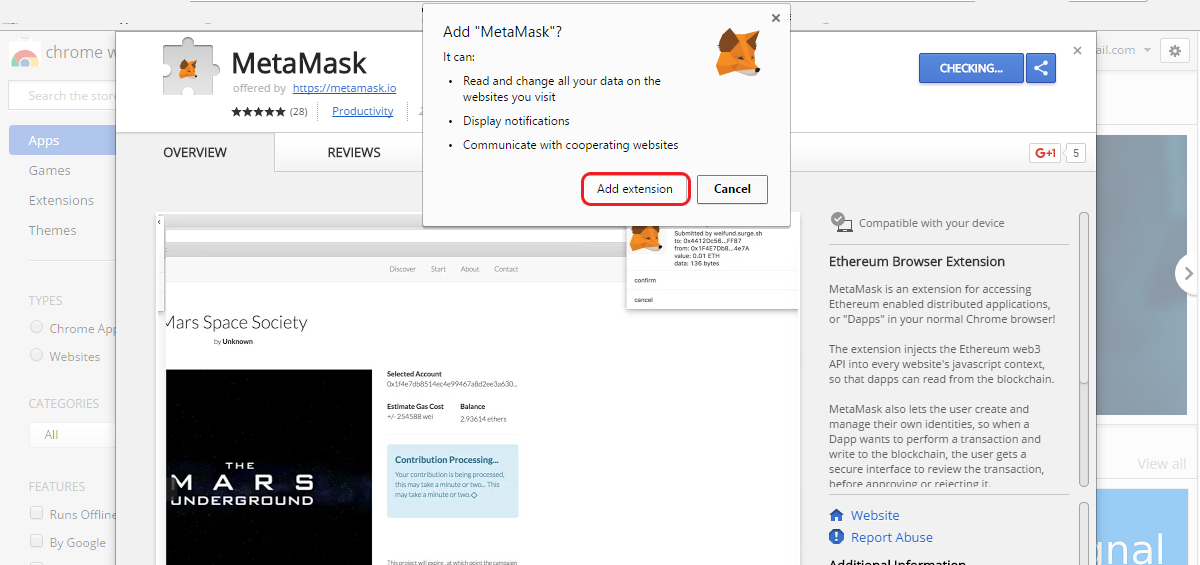Switch to the OVERVIEW tab
1200x565 pixels.
(195, 152)
